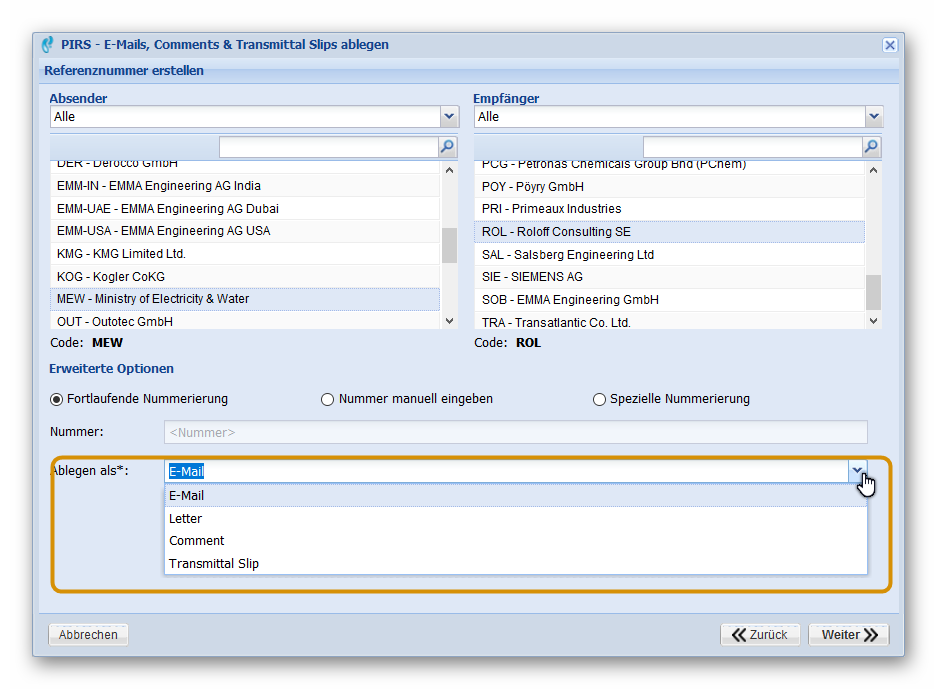Screen dimensions: 937x689
Task: Click the Absender search magnifier icon
Action: click(447, 147)
